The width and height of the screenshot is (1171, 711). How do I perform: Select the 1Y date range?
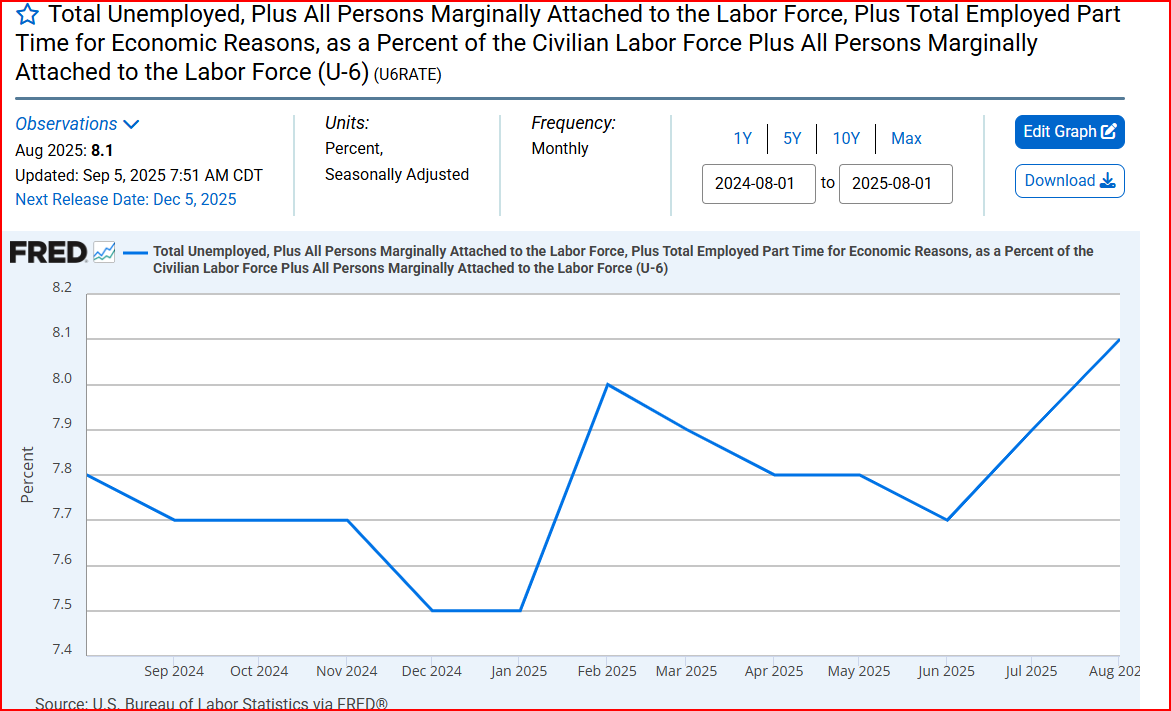[742, 138]
